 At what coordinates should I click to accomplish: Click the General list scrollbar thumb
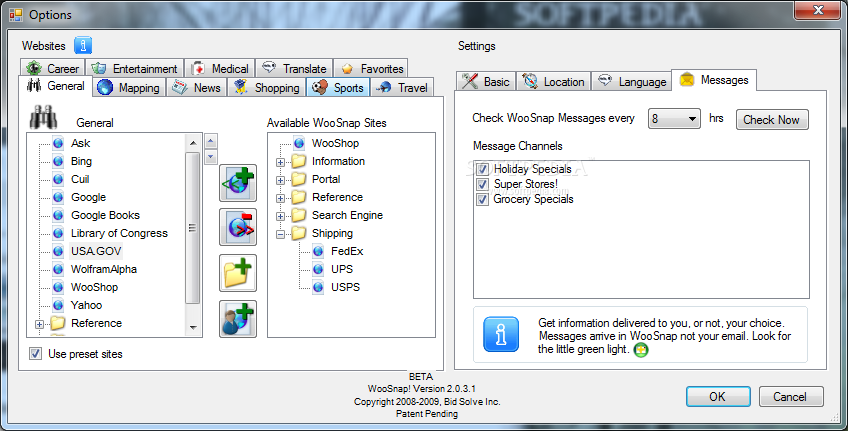coord(193,227)
